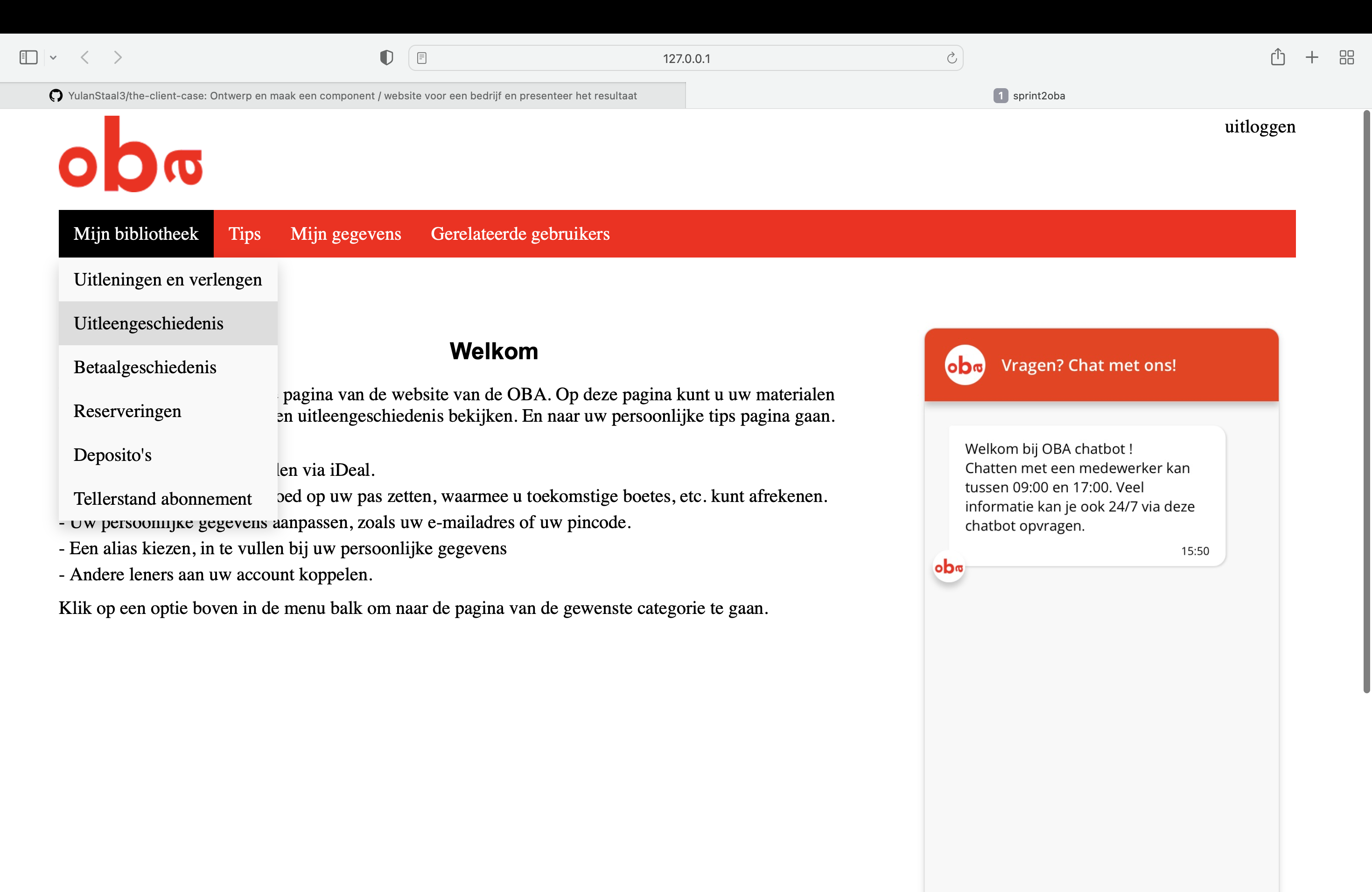
Task: Open a new browser tab
Action: [1311, 57]
